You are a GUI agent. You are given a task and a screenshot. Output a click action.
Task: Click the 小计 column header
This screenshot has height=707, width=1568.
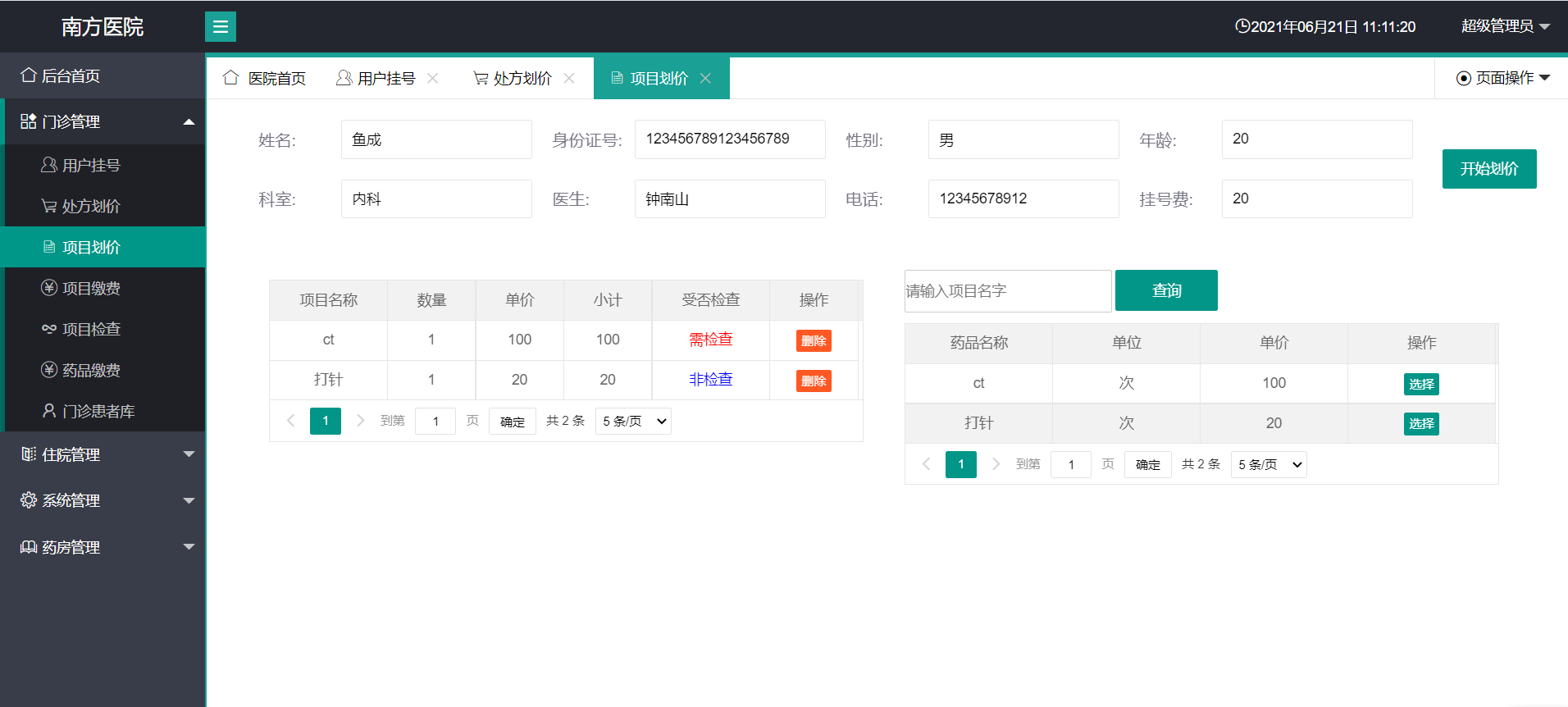point(608,300)
